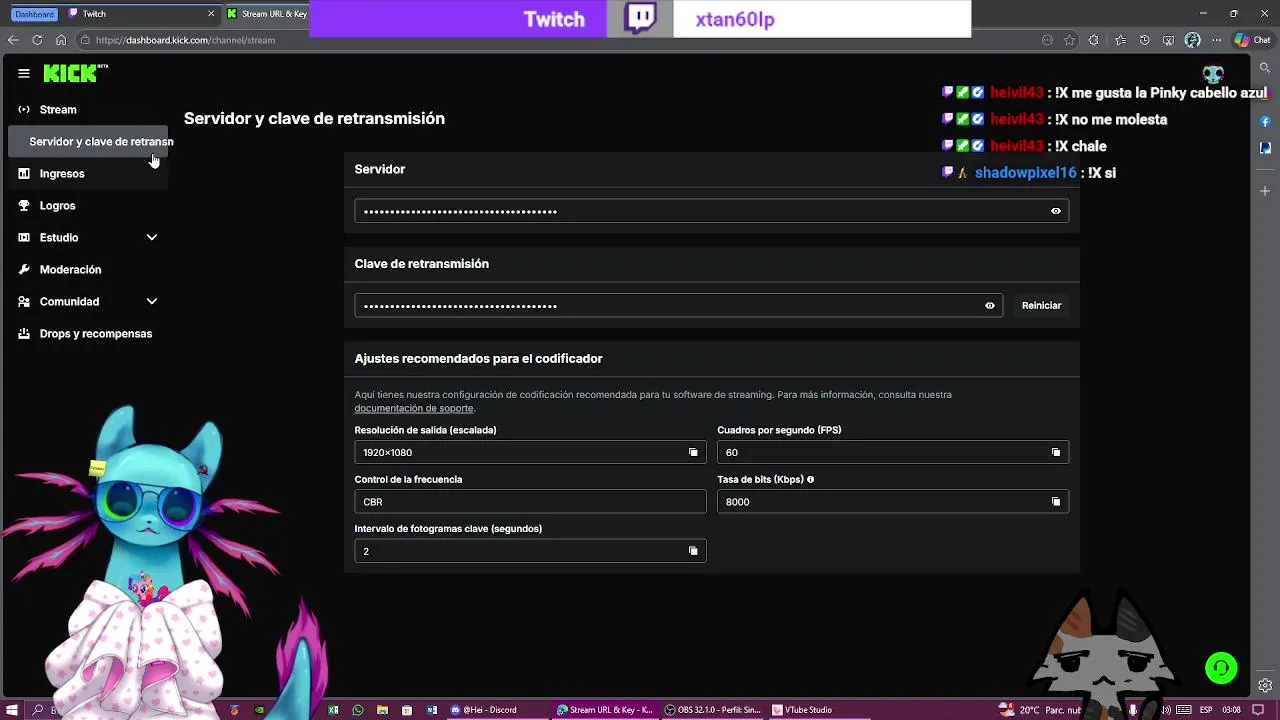
Task: Click the Logros trophy icon
Action: (x=24, y=205)
